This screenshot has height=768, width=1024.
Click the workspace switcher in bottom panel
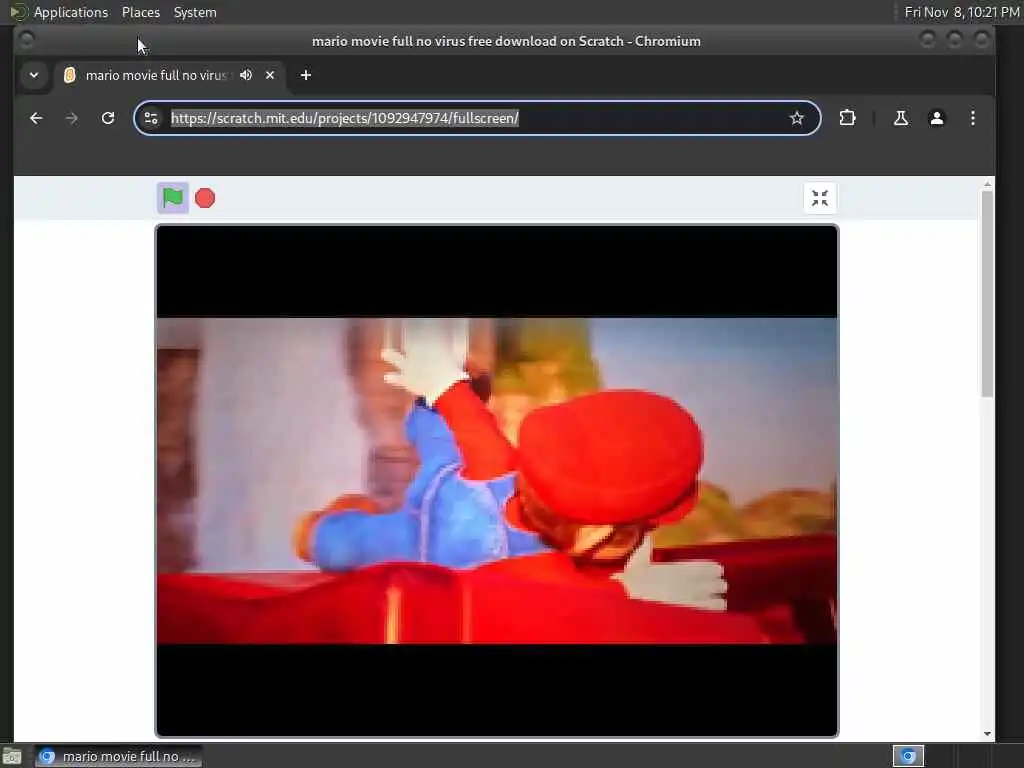point(908,756)
